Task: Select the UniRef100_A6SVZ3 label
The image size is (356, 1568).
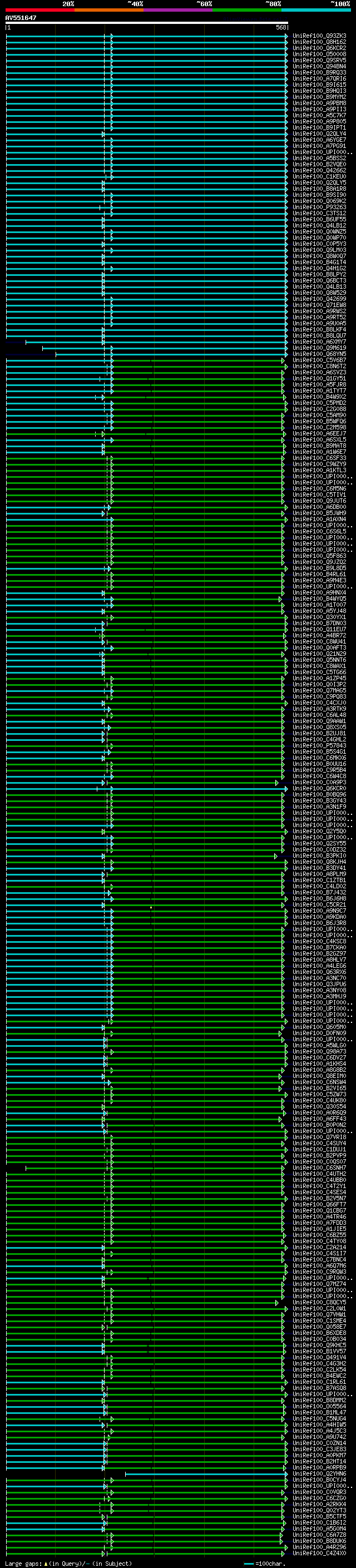Action: 319,373
